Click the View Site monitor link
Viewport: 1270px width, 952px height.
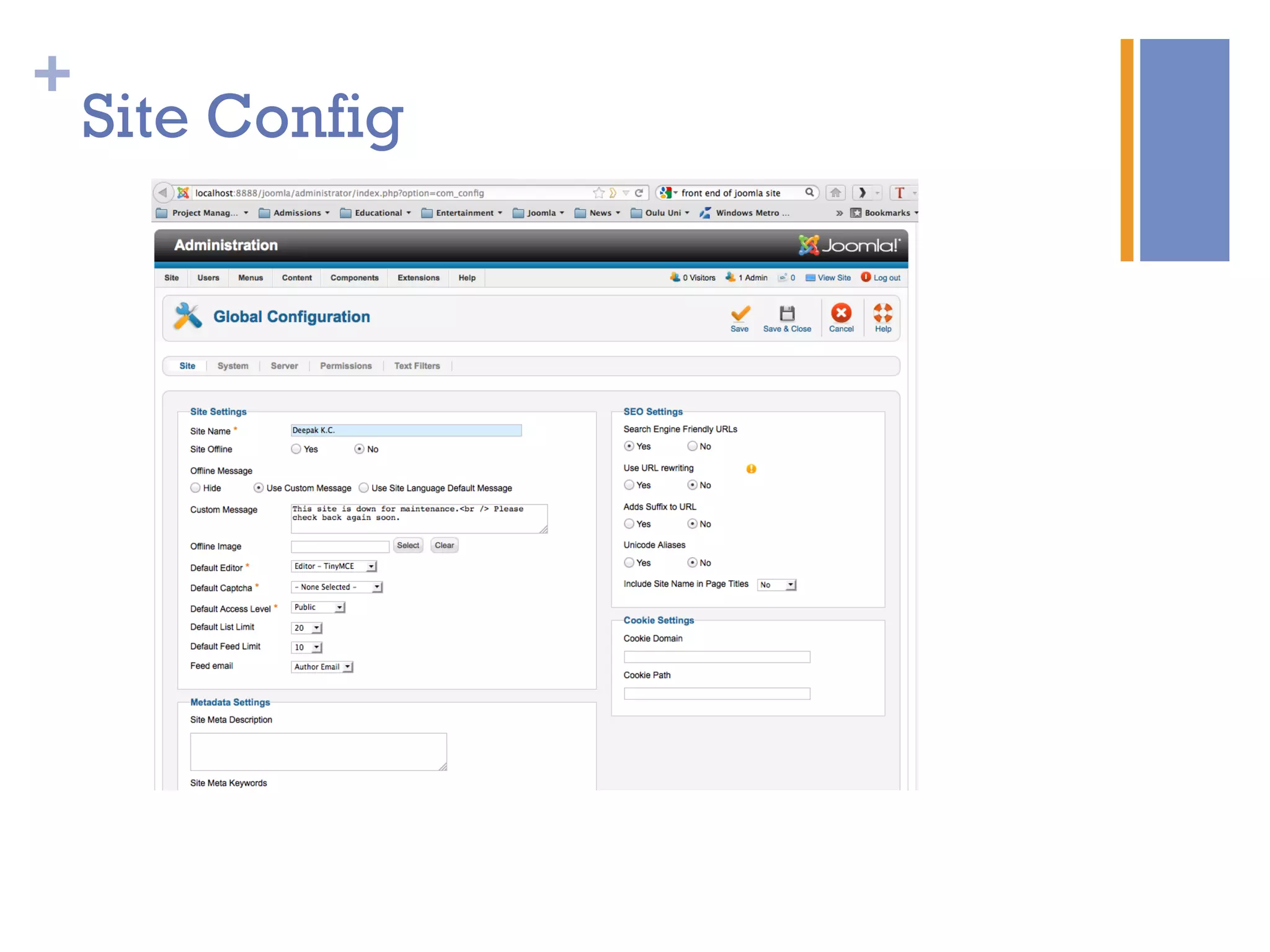[x=828, y=278]
